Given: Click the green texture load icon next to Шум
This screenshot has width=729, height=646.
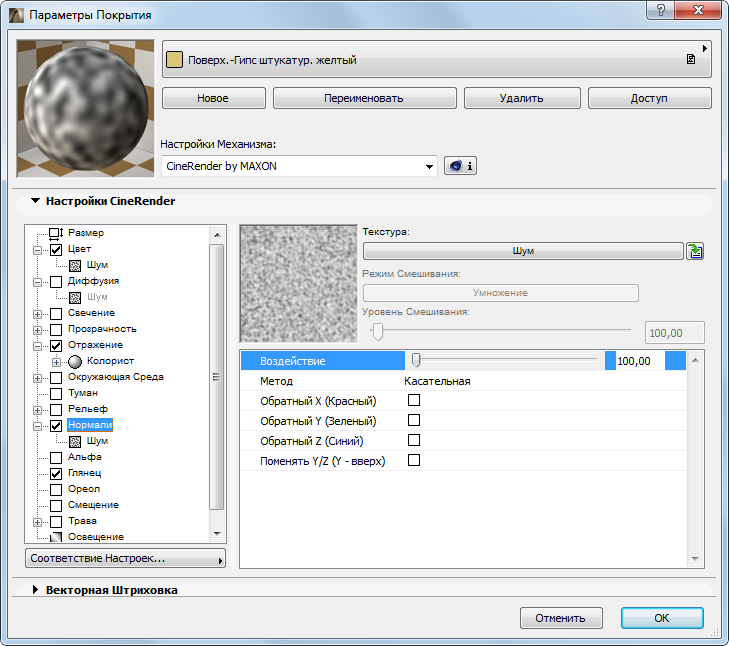Looking at the screenshot, I should tap(696, 251).
